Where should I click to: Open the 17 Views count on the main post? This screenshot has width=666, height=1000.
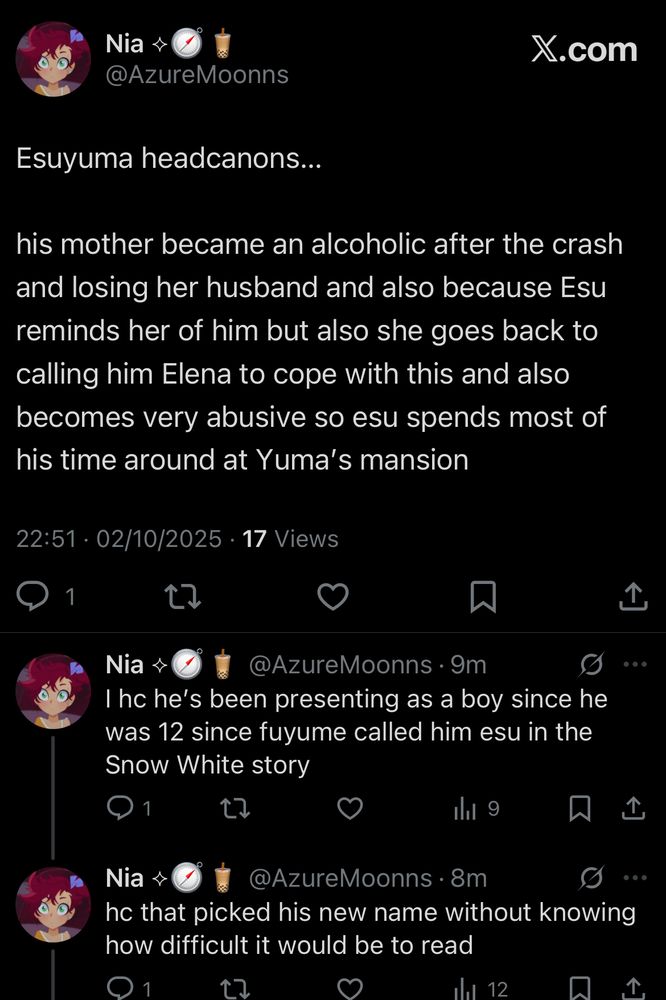click(x=290, y=539)
